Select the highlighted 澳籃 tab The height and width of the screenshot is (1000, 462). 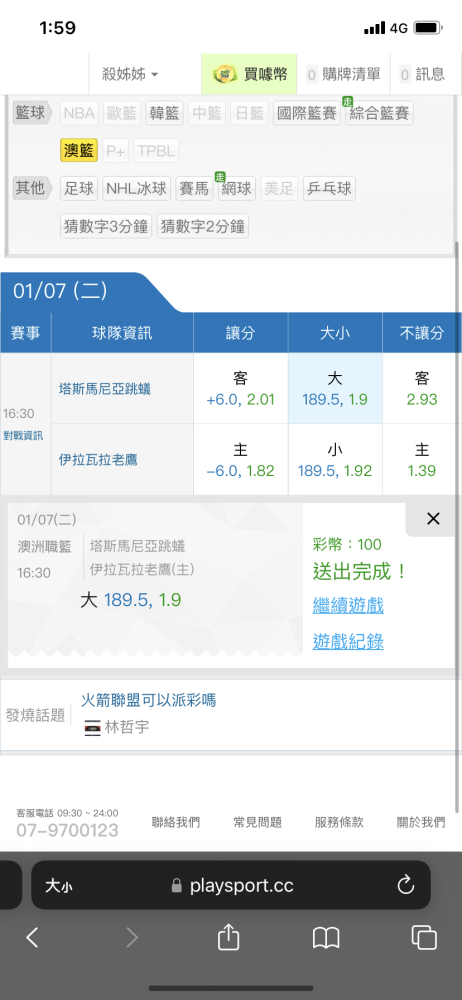point(80,151)
